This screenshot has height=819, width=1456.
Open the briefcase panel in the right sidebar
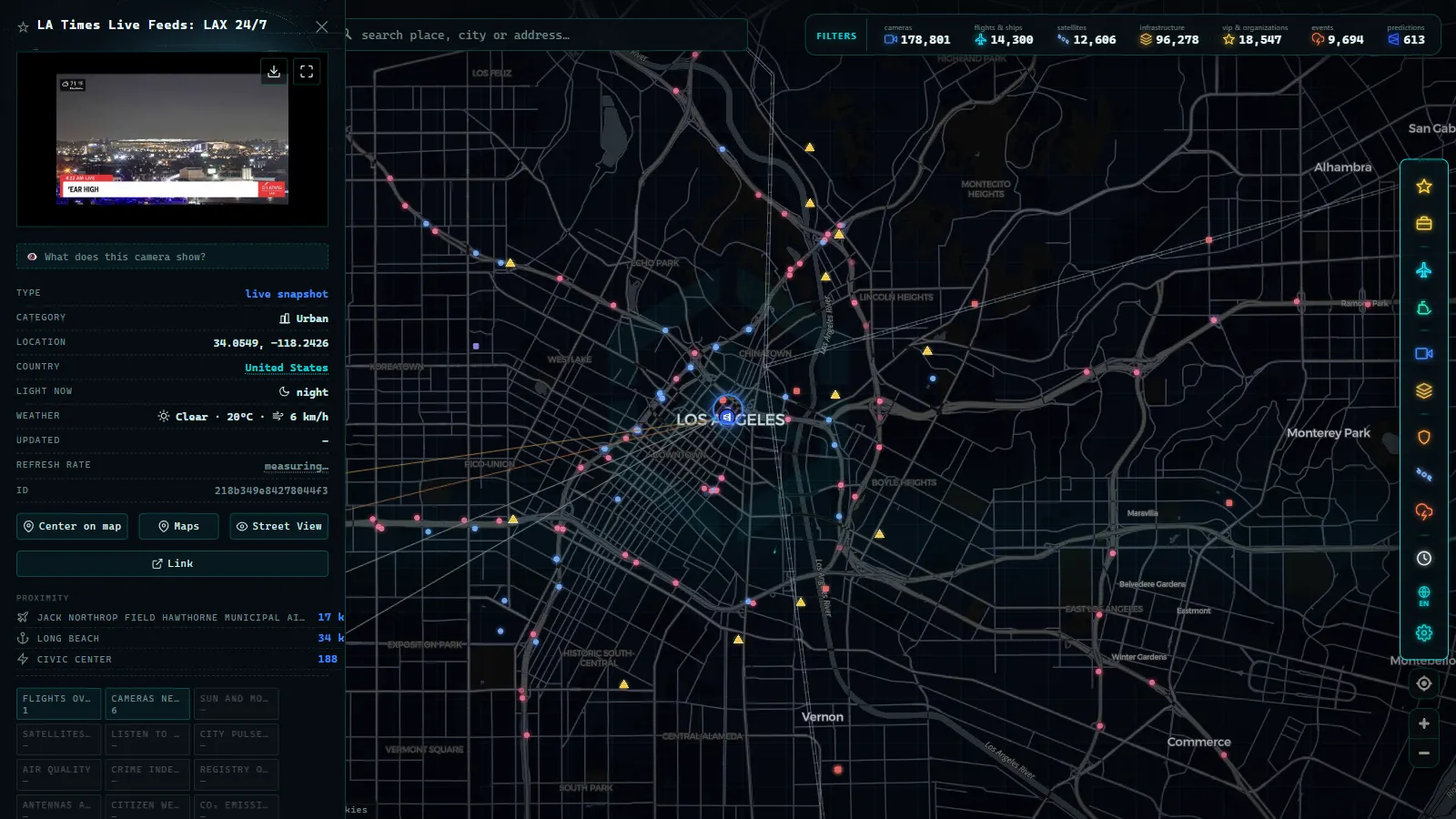[1424, 224]
